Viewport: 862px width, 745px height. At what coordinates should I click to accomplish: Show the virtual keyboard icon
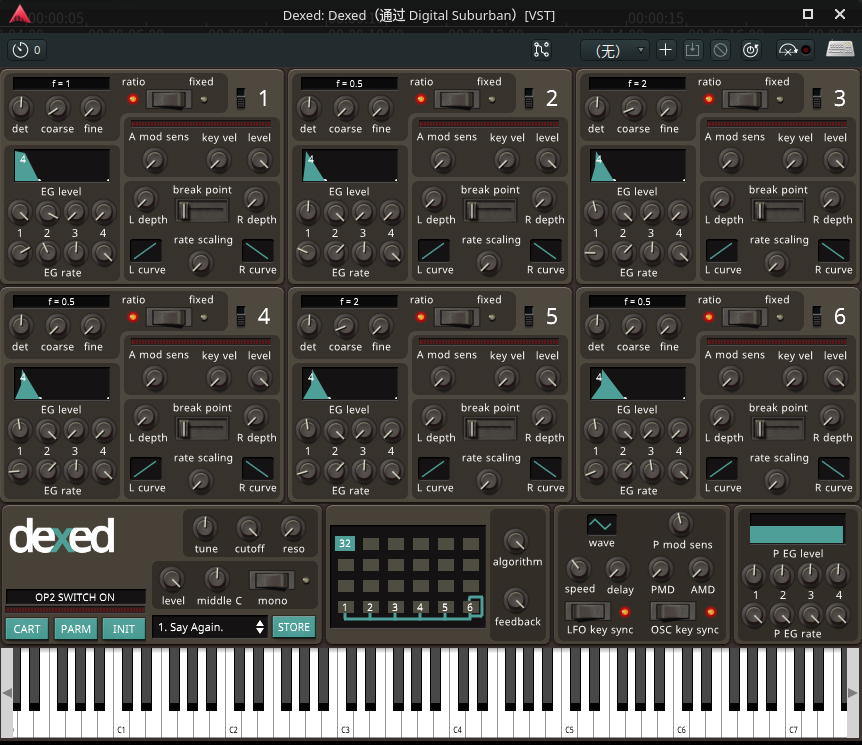point(840,49)
